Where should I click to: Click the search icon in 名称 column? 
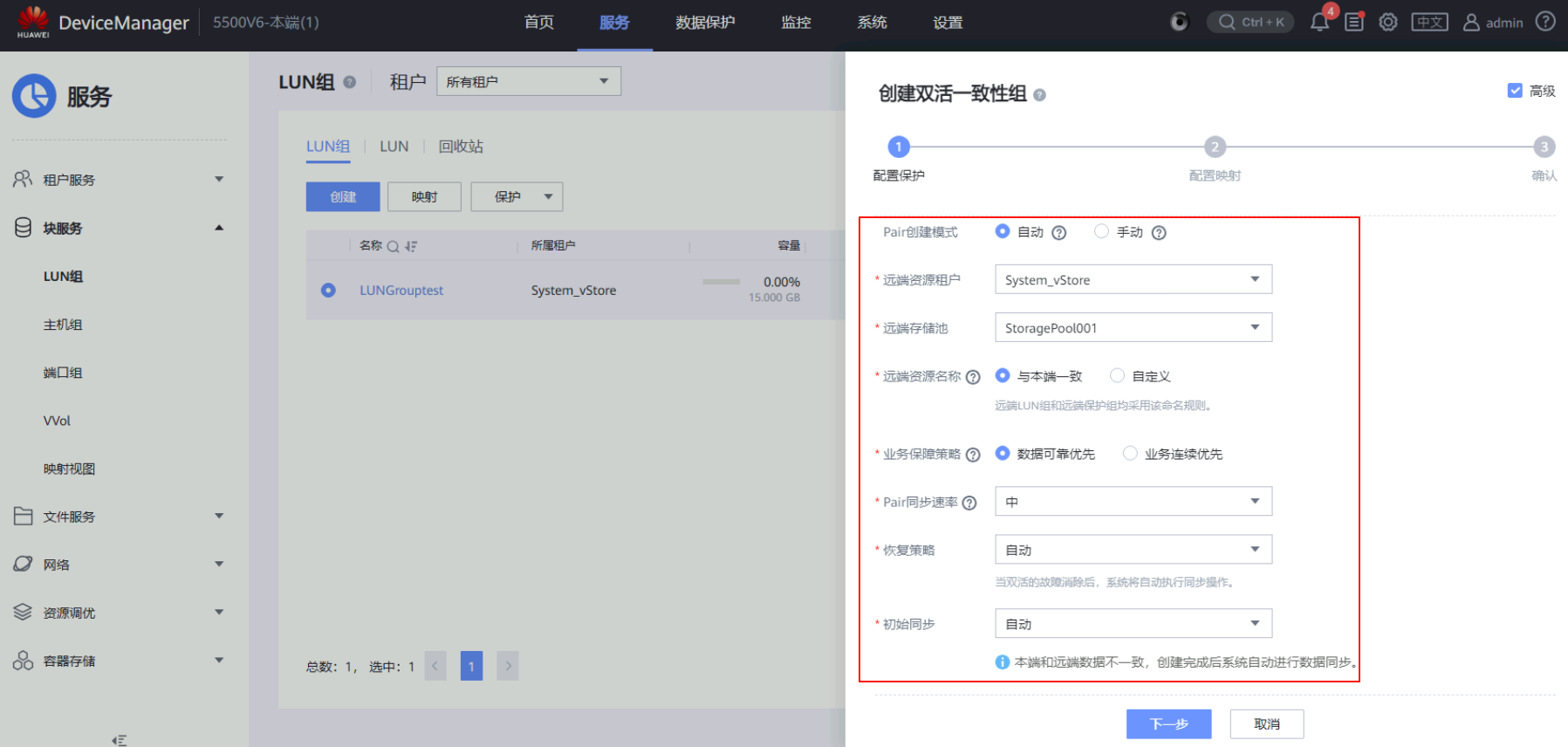coord(394,246)
